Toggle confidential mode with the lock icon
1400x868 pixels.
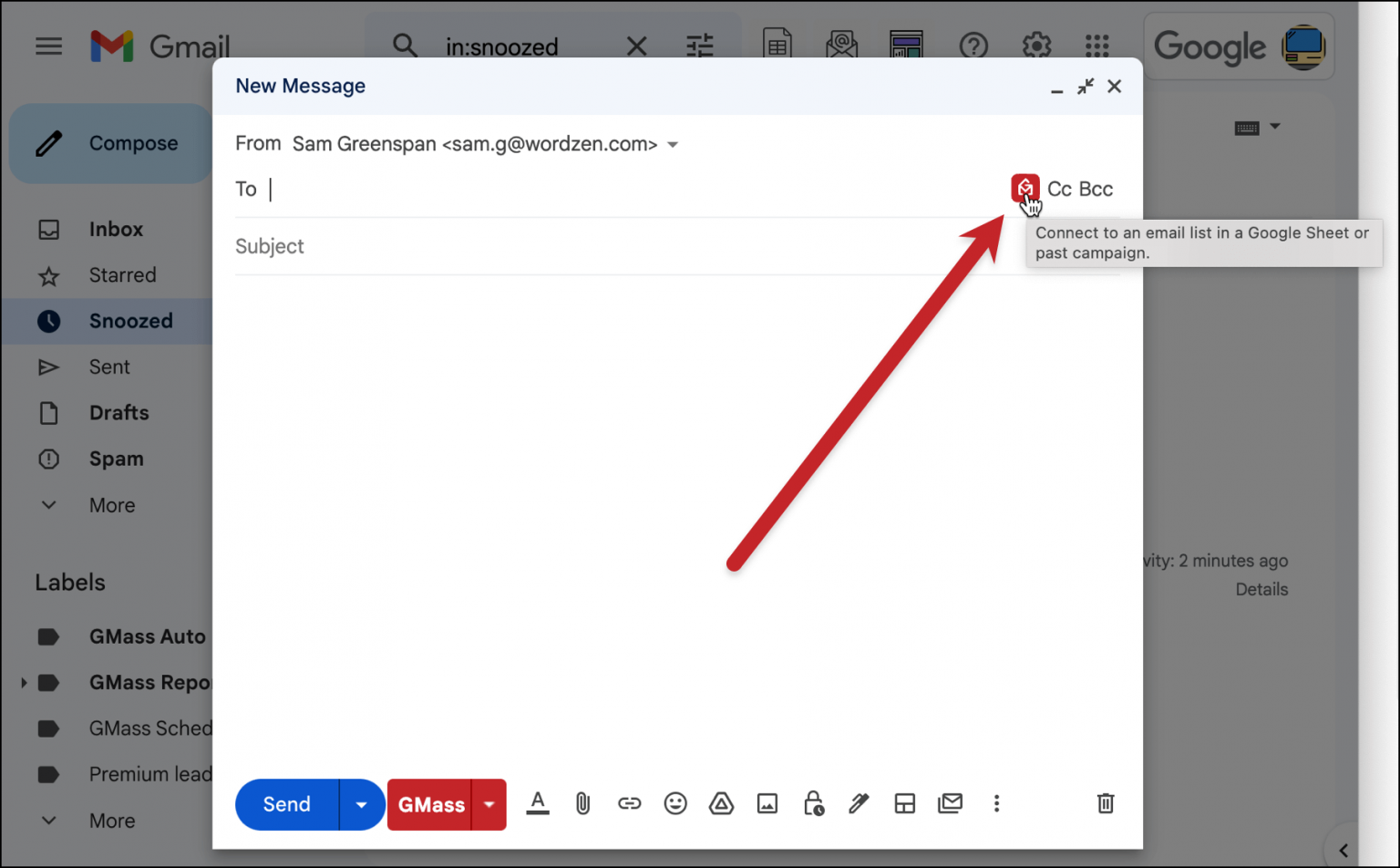tap(813, 804)
